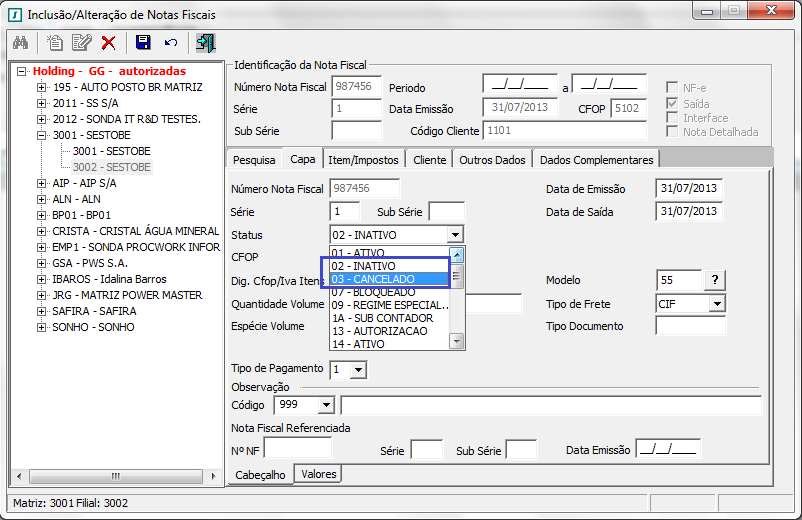Expand the 2011 - SS S/A tree node
This screenshot has height=520, width=802.
(41, 104)
